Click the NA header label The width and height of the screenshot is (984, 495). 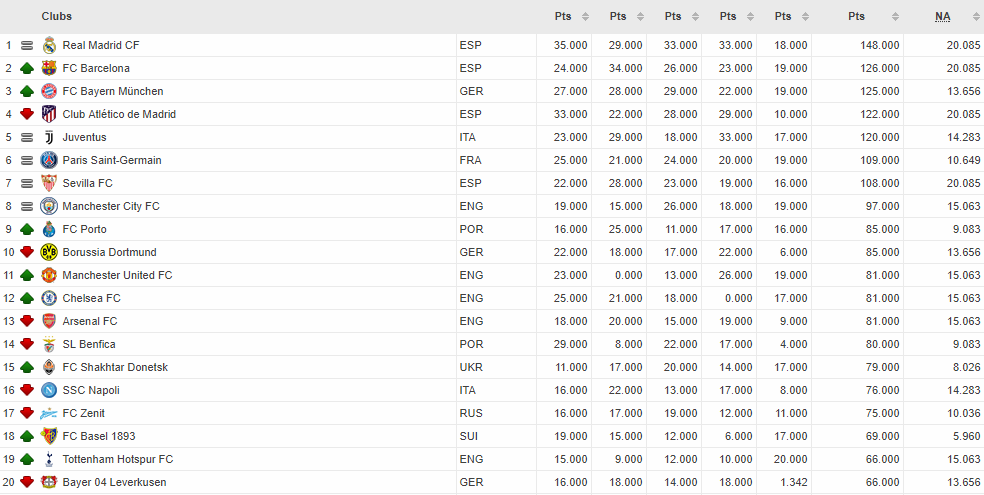click(943, 17)
